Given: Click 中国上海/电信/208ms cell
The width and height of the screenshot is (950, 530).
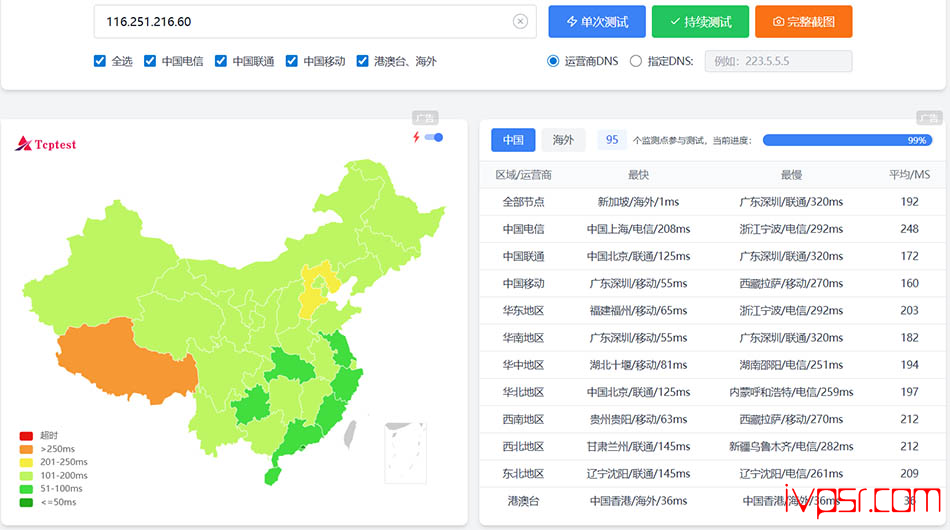Looking at the screenshot, I should coord(638,229).
